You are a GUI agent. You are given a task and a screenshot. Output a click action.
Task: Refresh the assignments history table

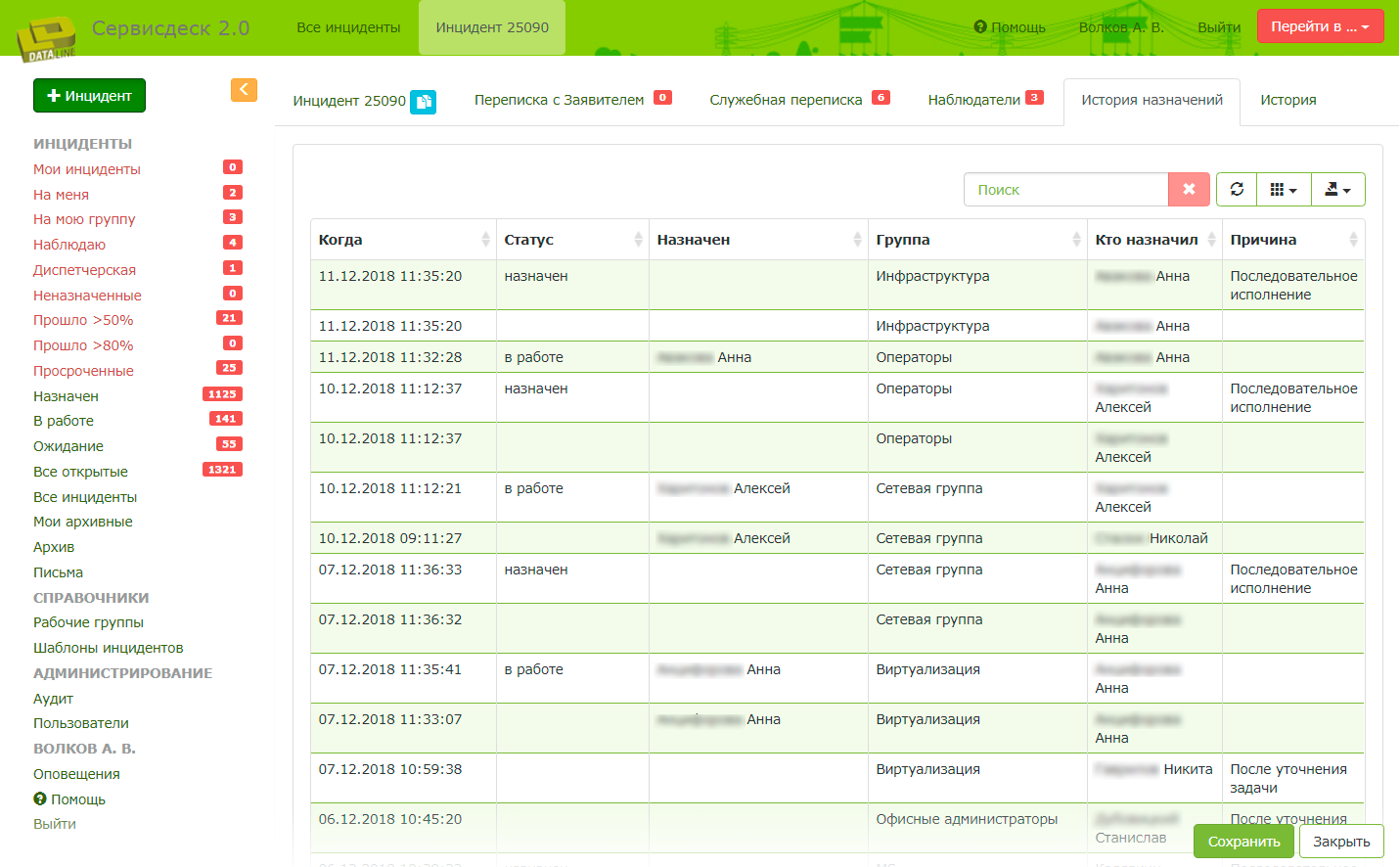coord(1236,189)
